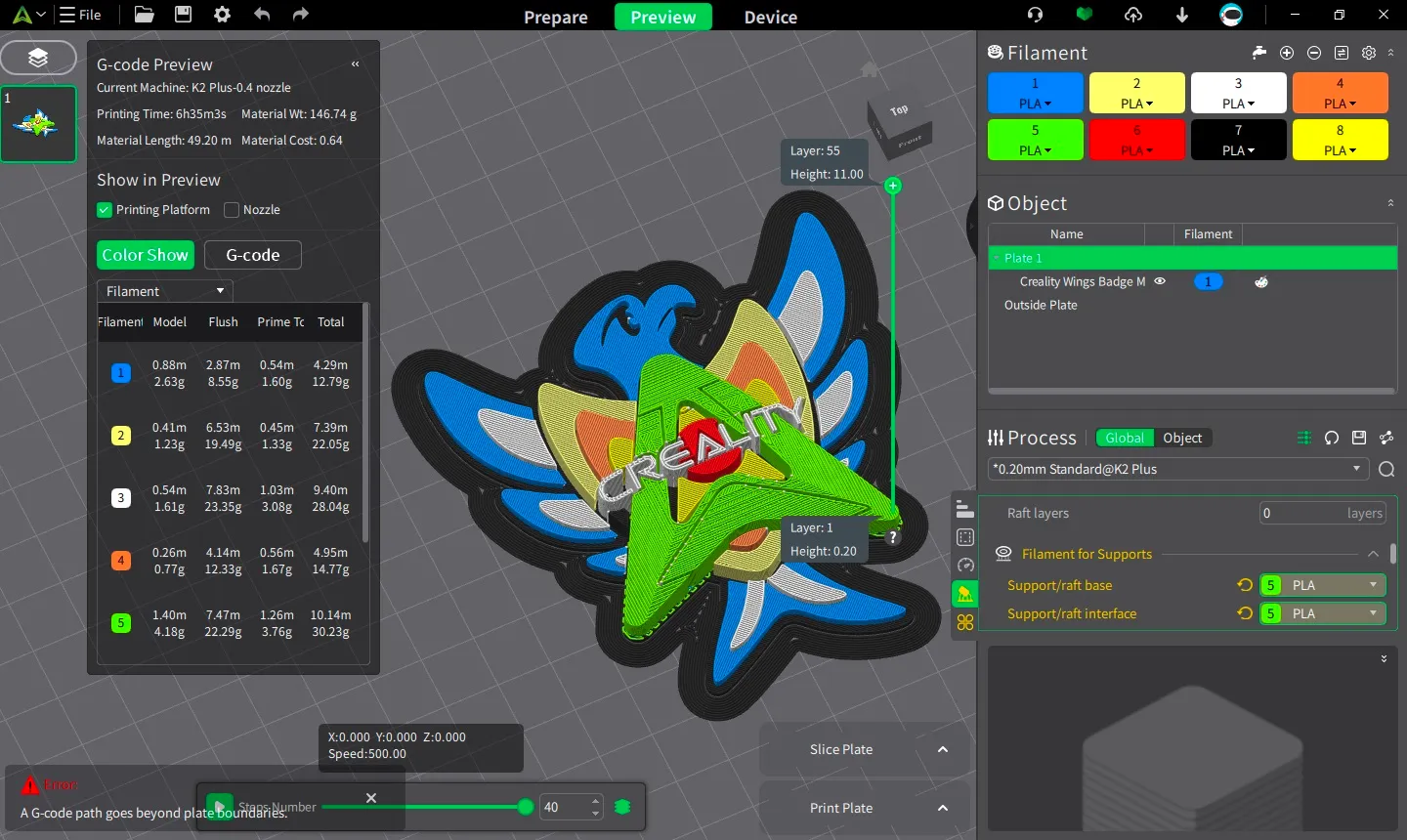This screenshot has width=1407, height=840.
Task: Remove a filament with the minus icon
Action: pos(1314,53)
